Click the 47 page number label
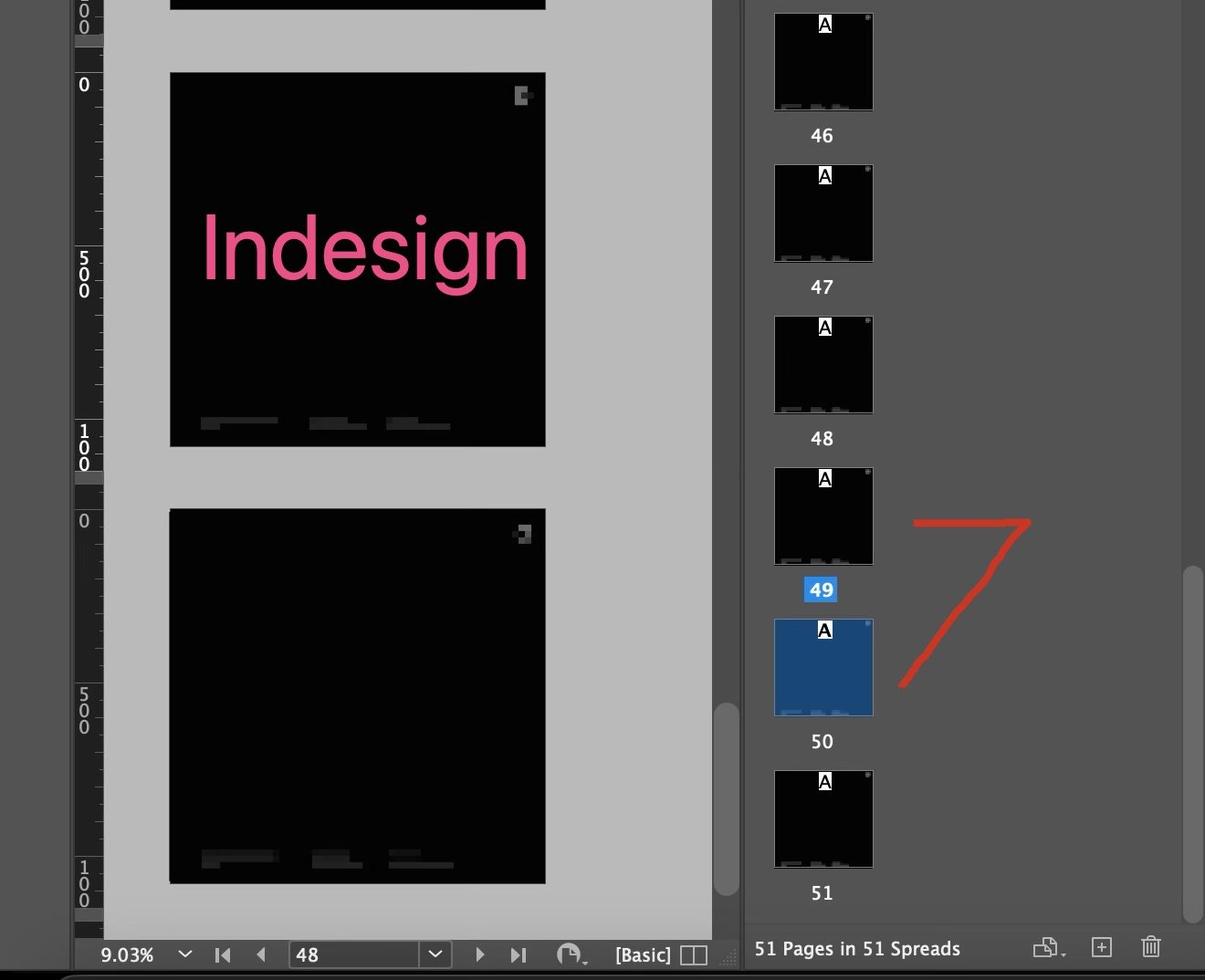Image resolution: width=1205 pixels, height=980 pixels. 822,287
